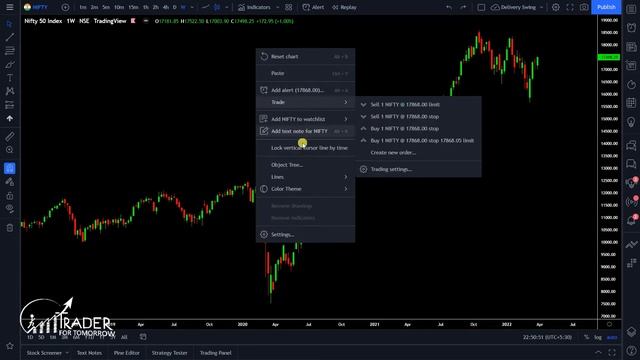Viewport: 640px width, 360px height.
Task: Click Create new order in Trade submenu
Action: pos(418,152)
